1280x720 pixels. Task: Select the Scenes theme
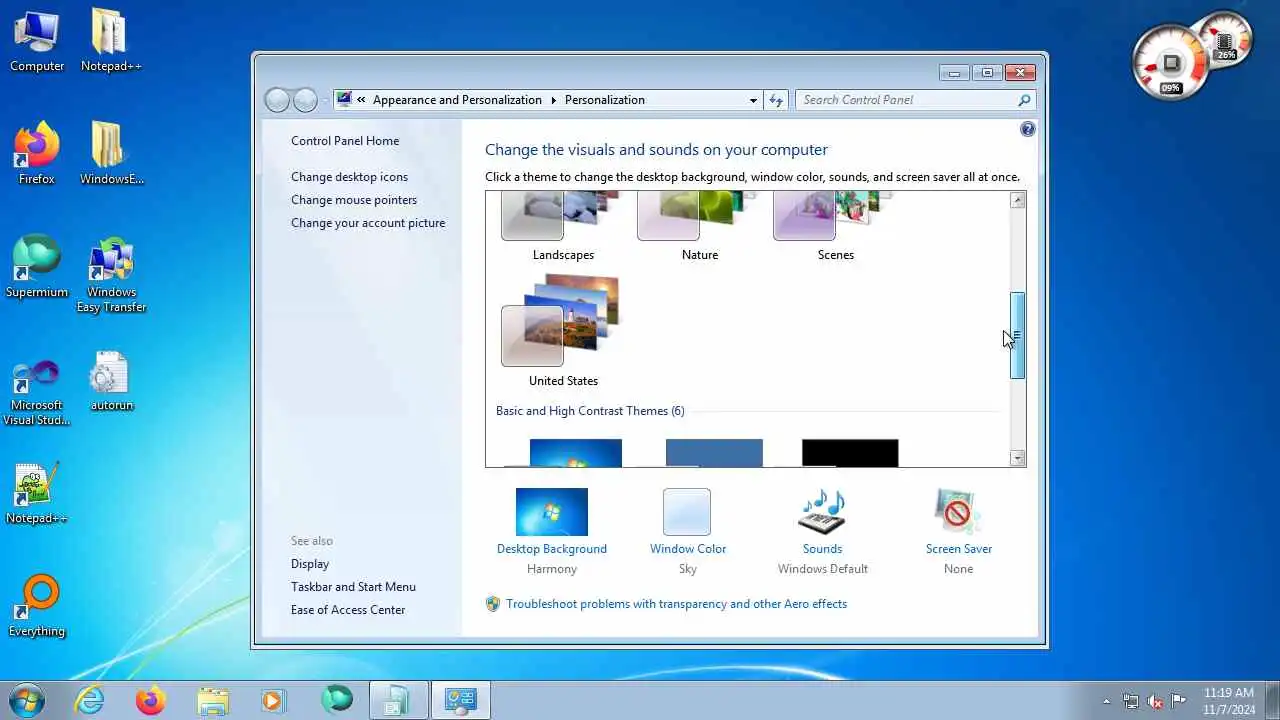[835, 228]
